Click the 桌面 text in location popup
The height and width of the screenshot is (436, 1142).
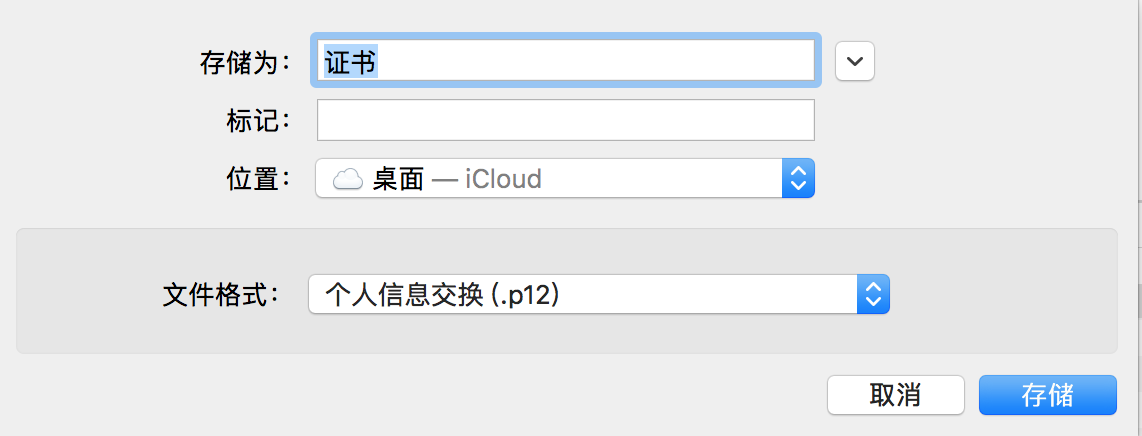398,178
